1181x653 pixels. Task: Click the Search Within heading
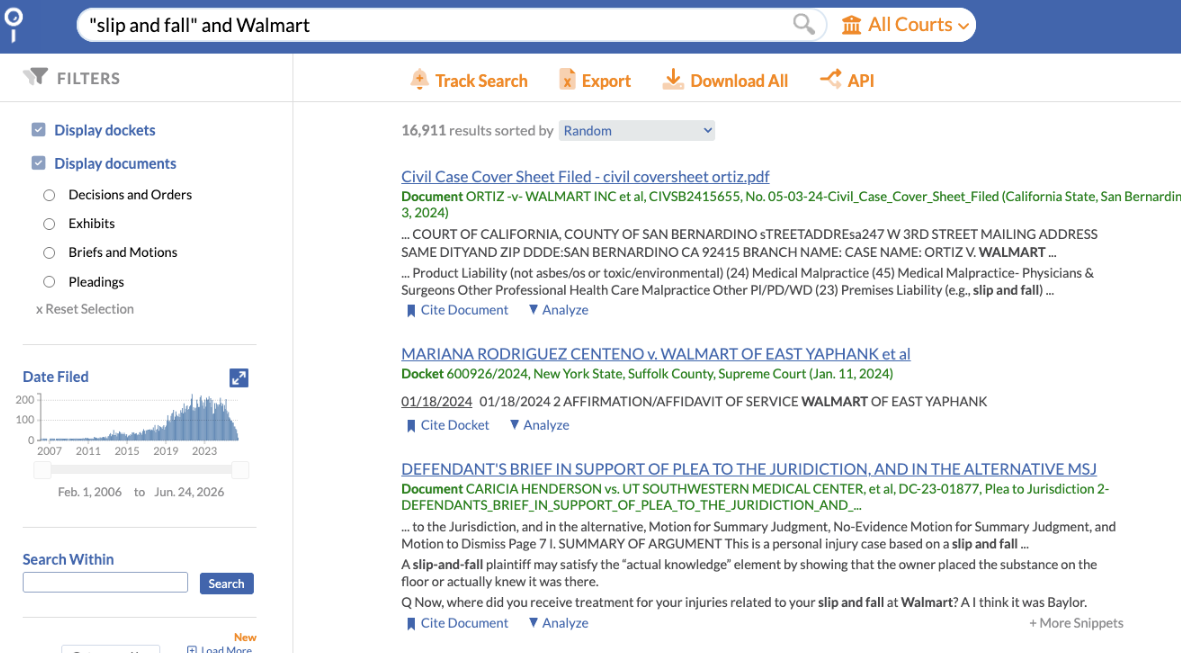(x=68, y=560)
